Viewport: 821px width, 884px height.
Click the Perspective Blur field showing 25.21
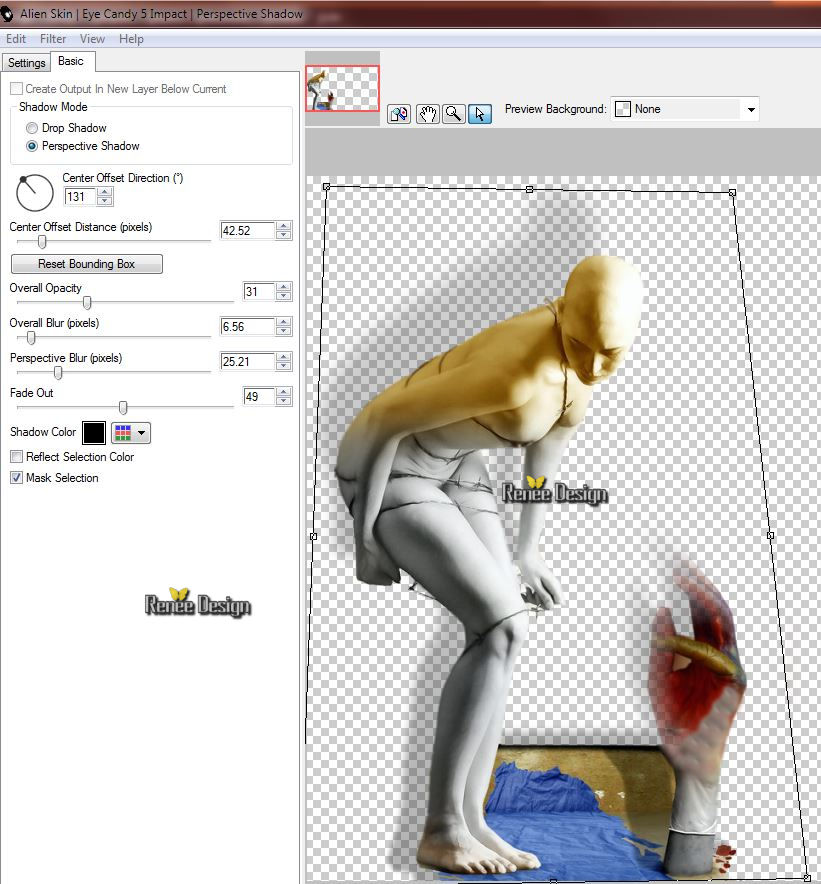(x=247, y=361)
